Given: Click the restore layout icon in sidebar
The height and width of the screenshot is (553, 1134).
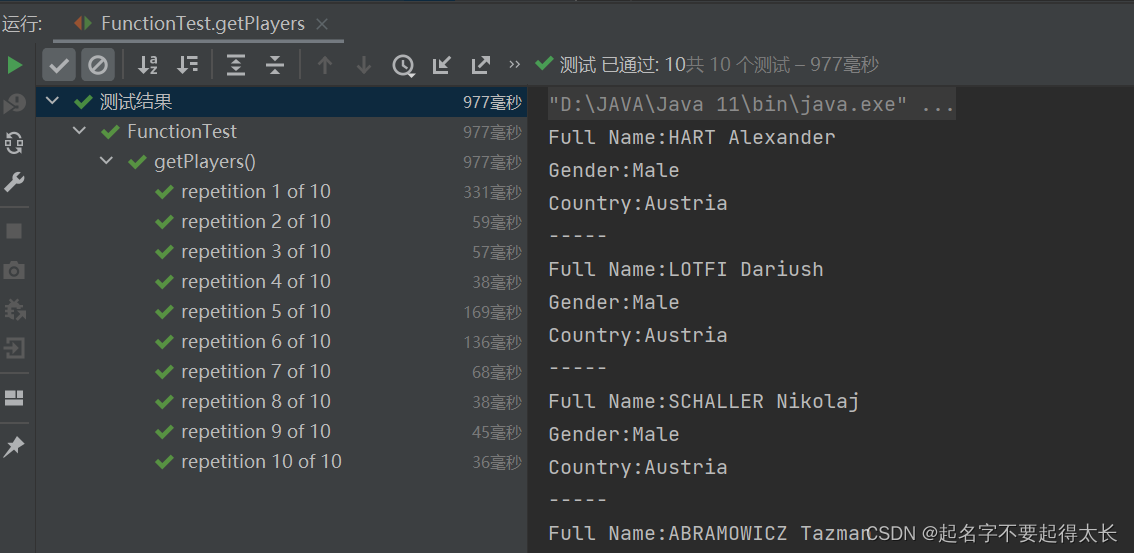Looking at the screenshot, I should click(14, 398).
